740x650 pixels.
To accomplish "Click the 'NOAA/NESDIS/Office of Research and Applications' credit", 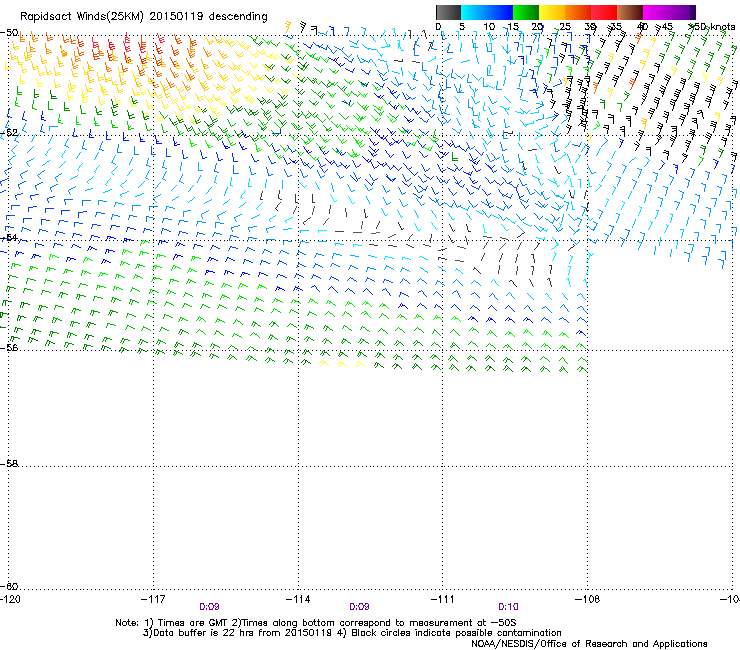I will tap(589, 644).
